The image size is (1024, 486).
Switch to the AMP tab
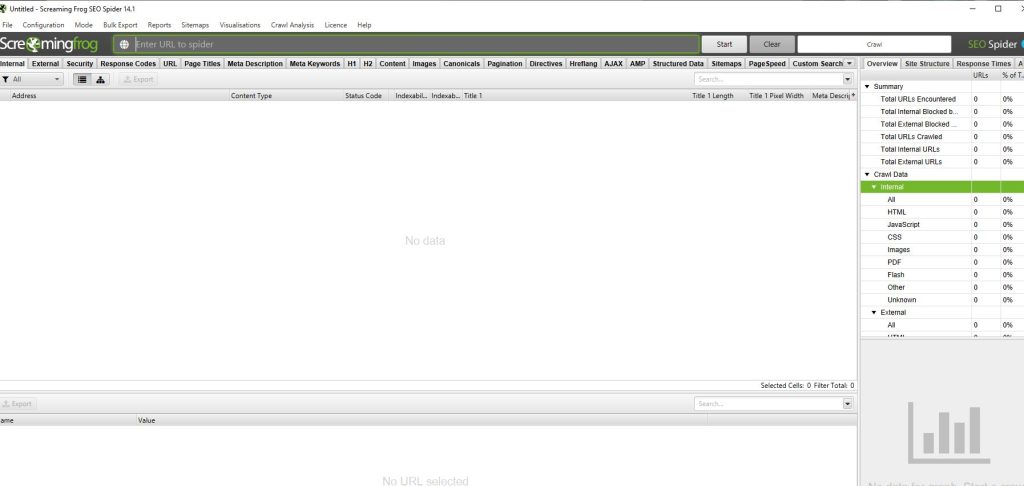637,63
